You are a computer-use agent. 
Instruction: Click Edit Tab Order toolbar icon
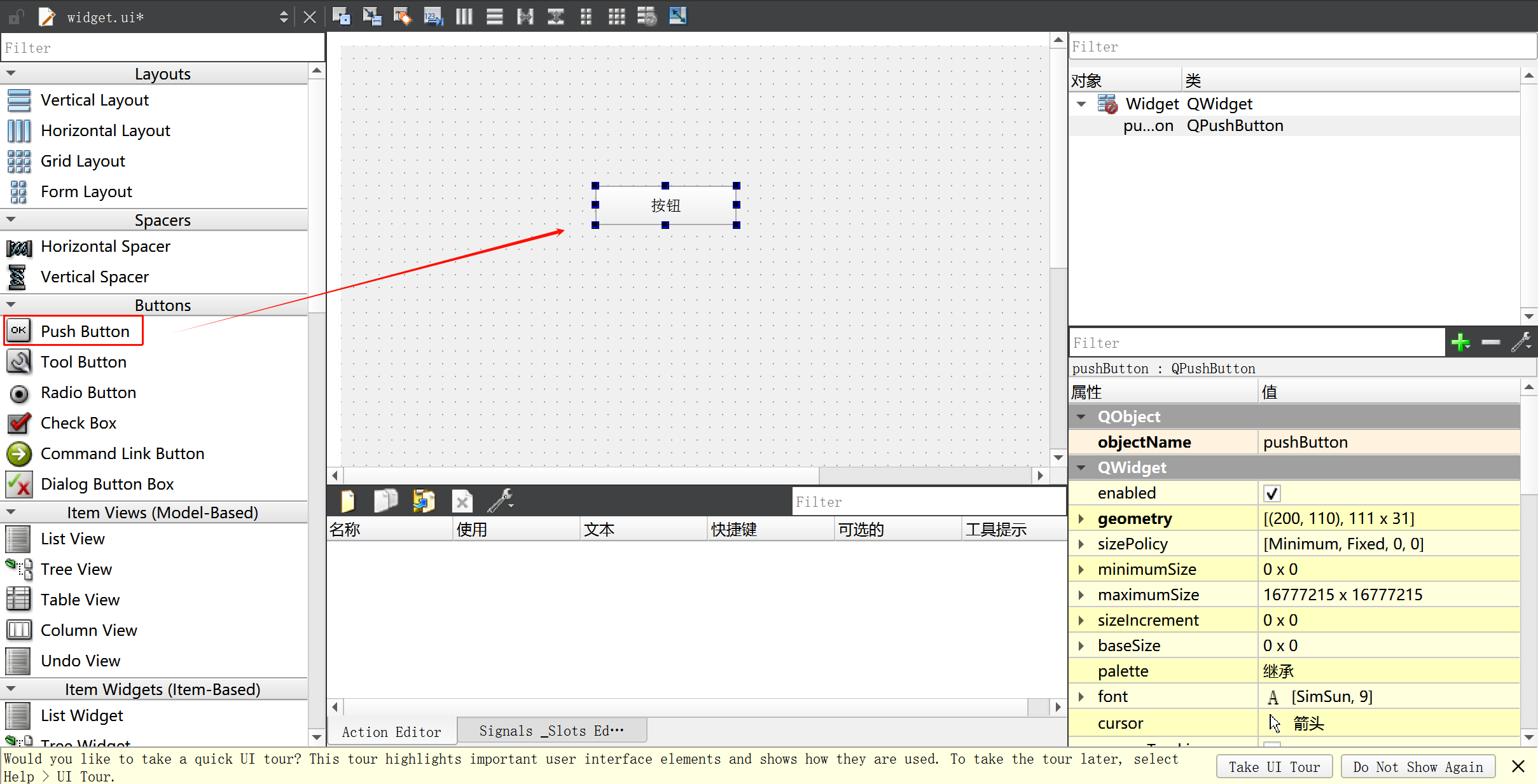433,17
